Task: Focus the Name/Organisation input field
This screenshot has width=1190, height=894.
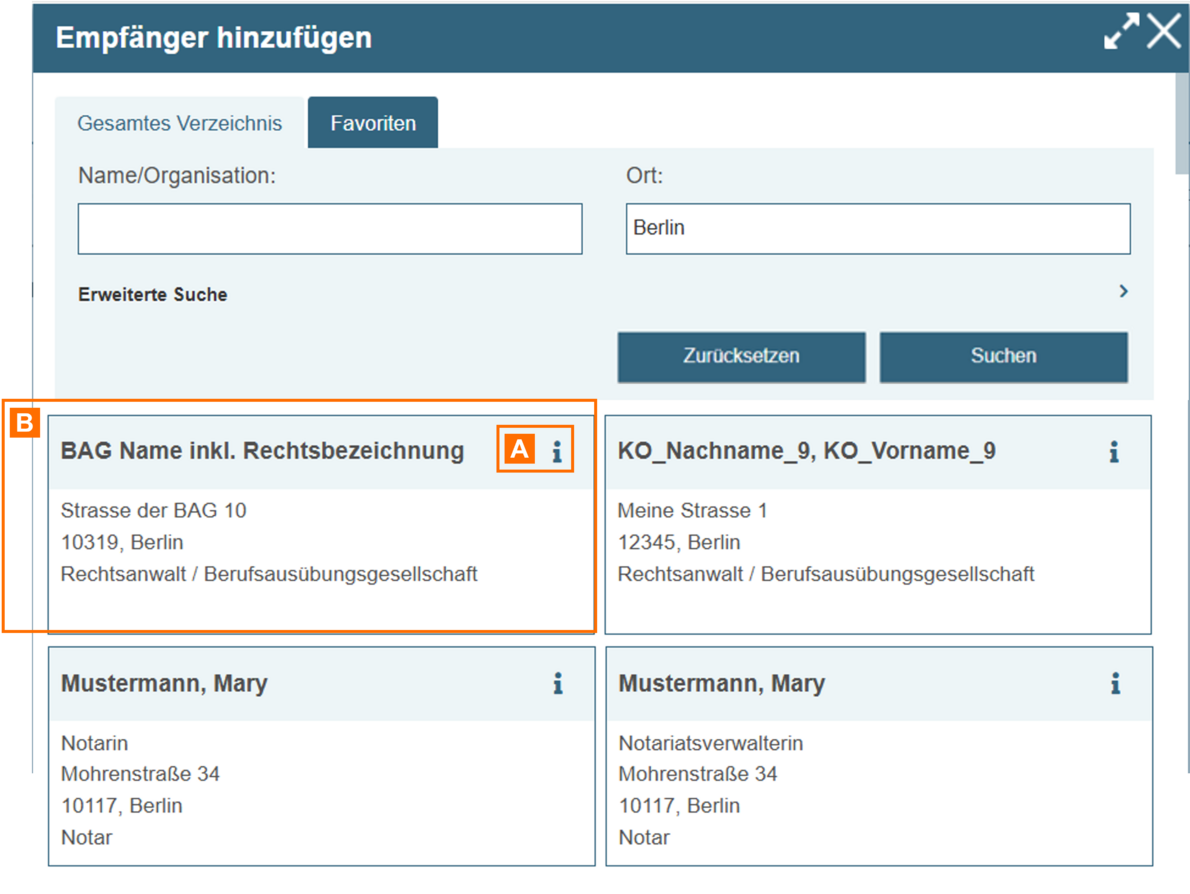Action: pos(329,229)
